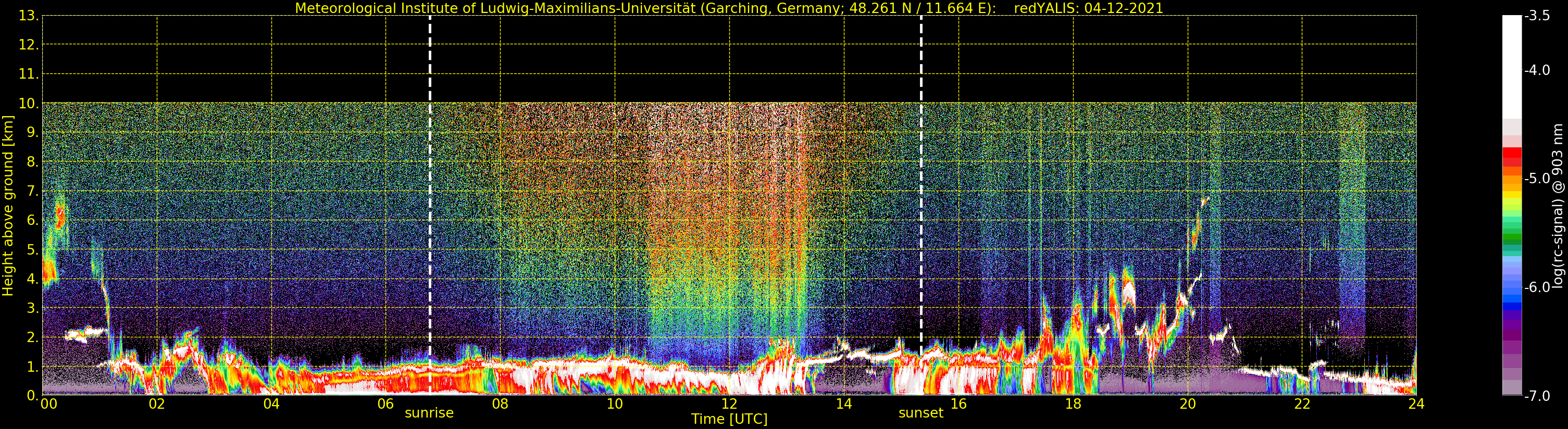Click the height-axis tick label '3.'
The height and width of the screenshot is (429, 1568).
[33, 308]
